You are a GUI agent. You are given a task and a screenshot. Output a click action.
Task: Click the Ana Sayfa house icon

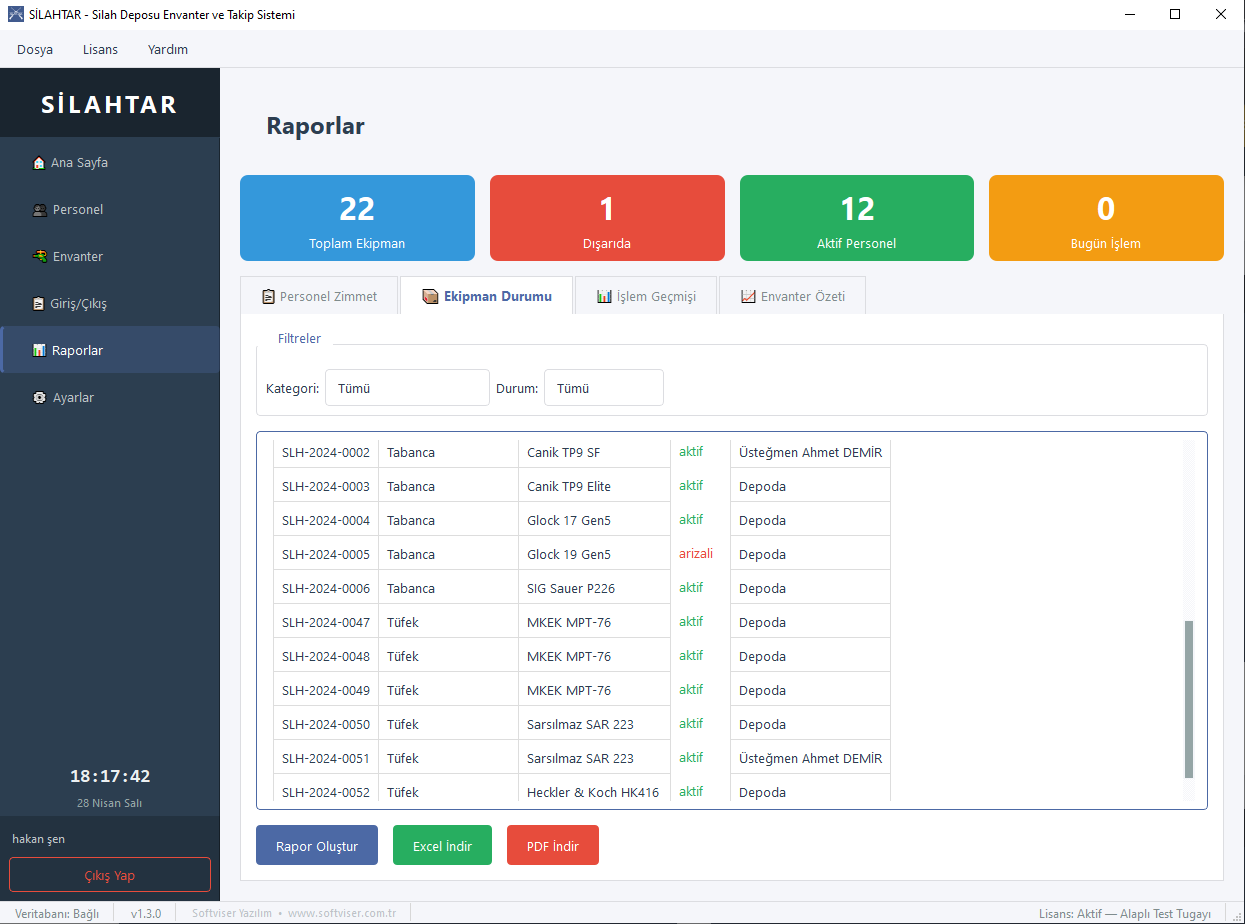[39, 163]
